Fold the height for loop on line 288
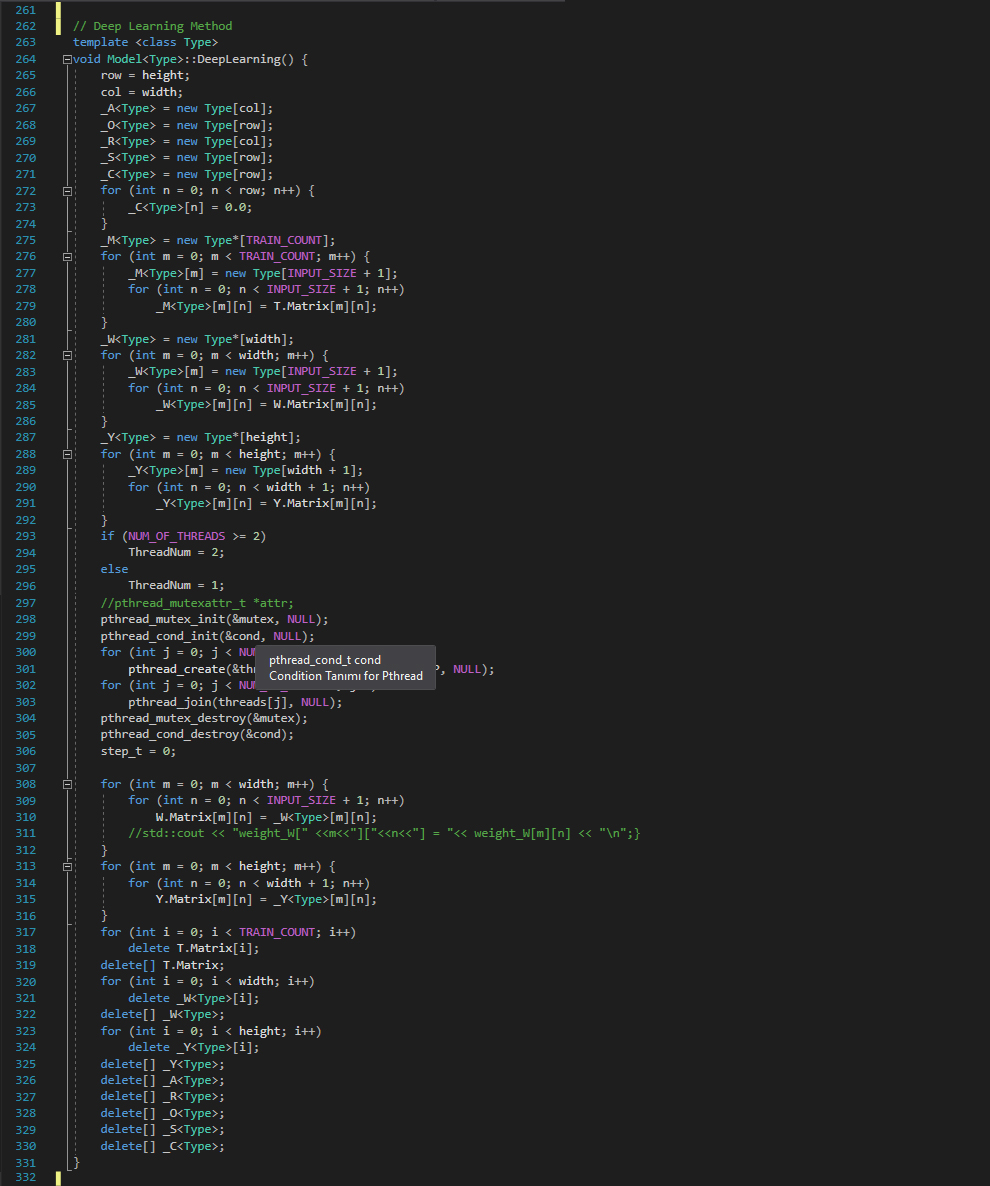The height and width of the screenshot is (1186, 990). [x=67, y=454]
